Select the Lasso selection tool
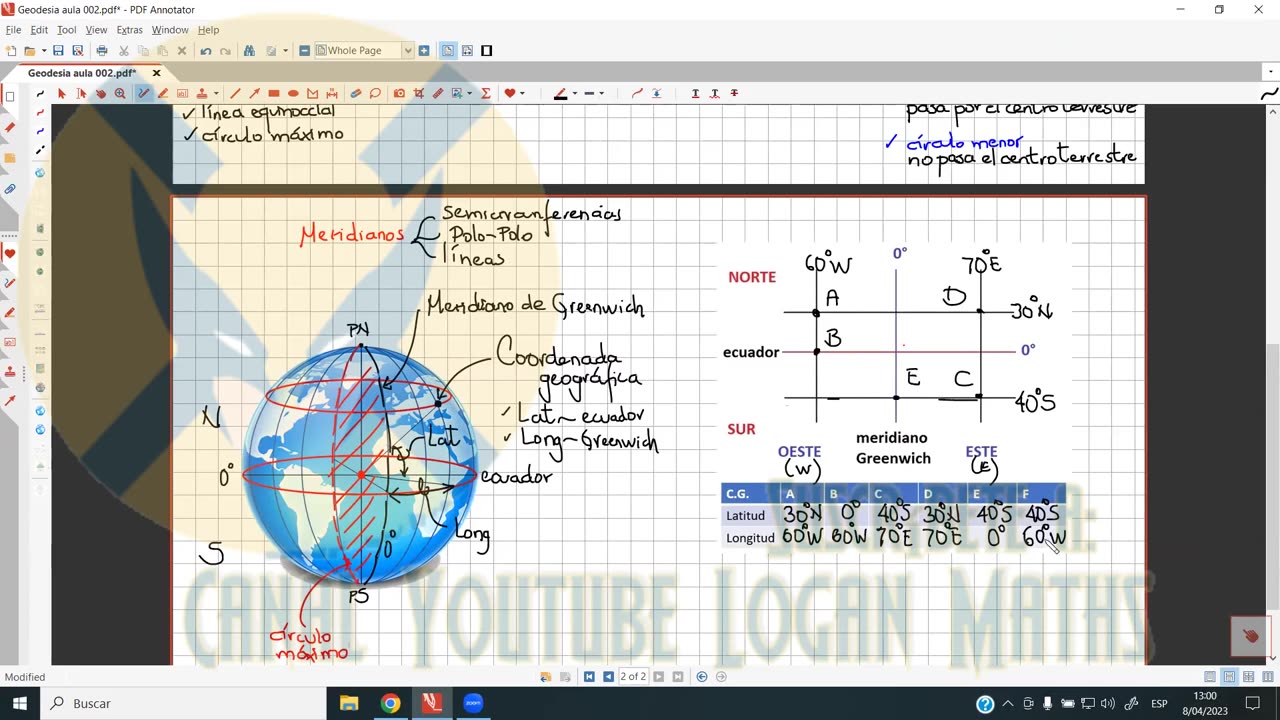1280x720 pixels. [x=375, y=93]
